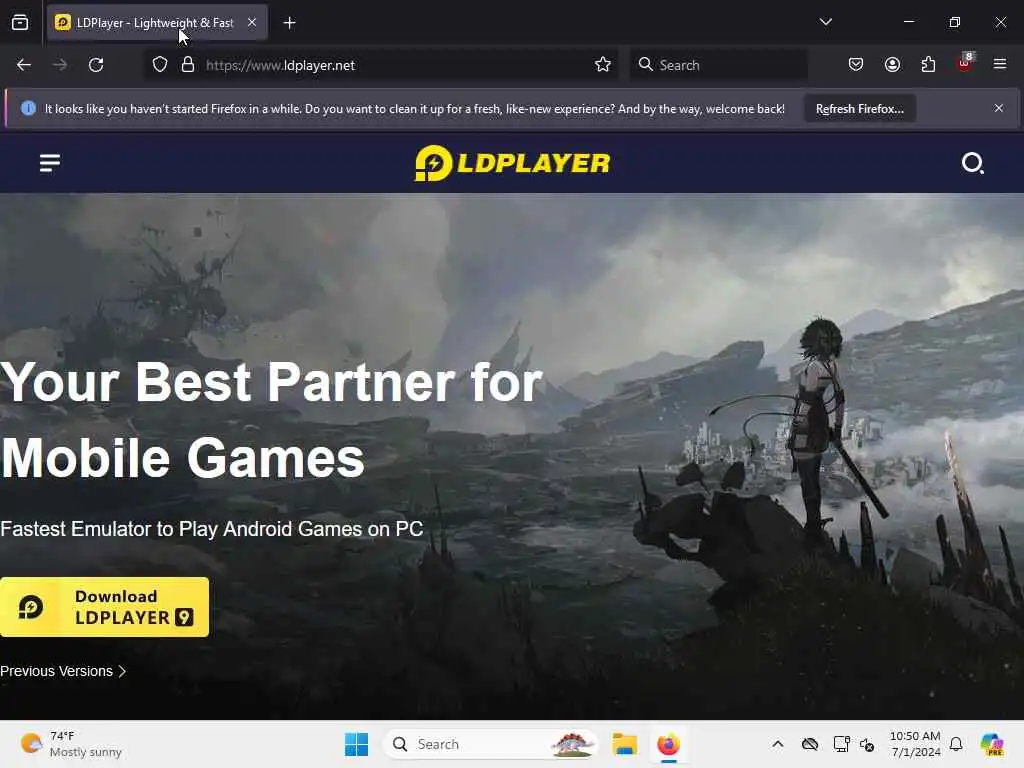Click the Download LDPlayer 9 button
Screen dimensions: 1024x768
[104, 607]
